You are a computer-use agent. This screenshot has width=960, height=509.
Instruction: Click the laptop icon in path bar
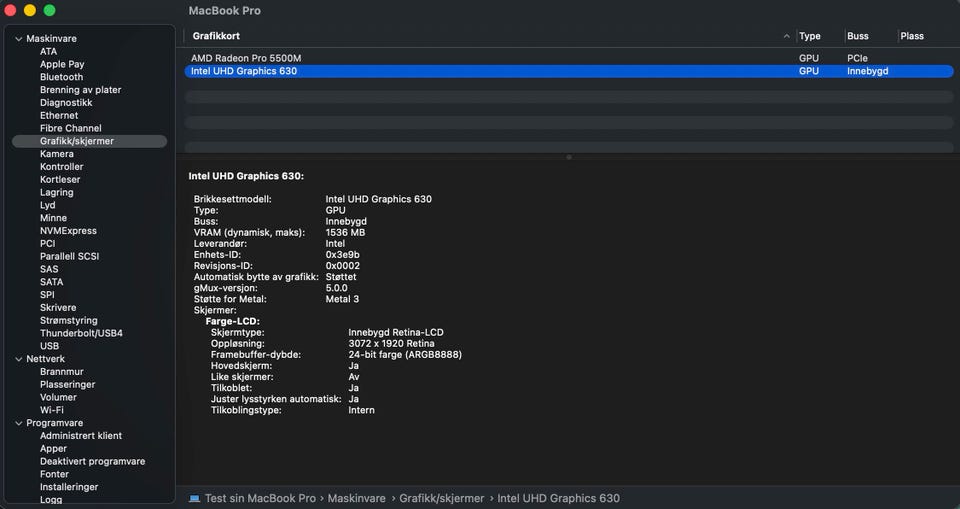click(x=194, y=499)
